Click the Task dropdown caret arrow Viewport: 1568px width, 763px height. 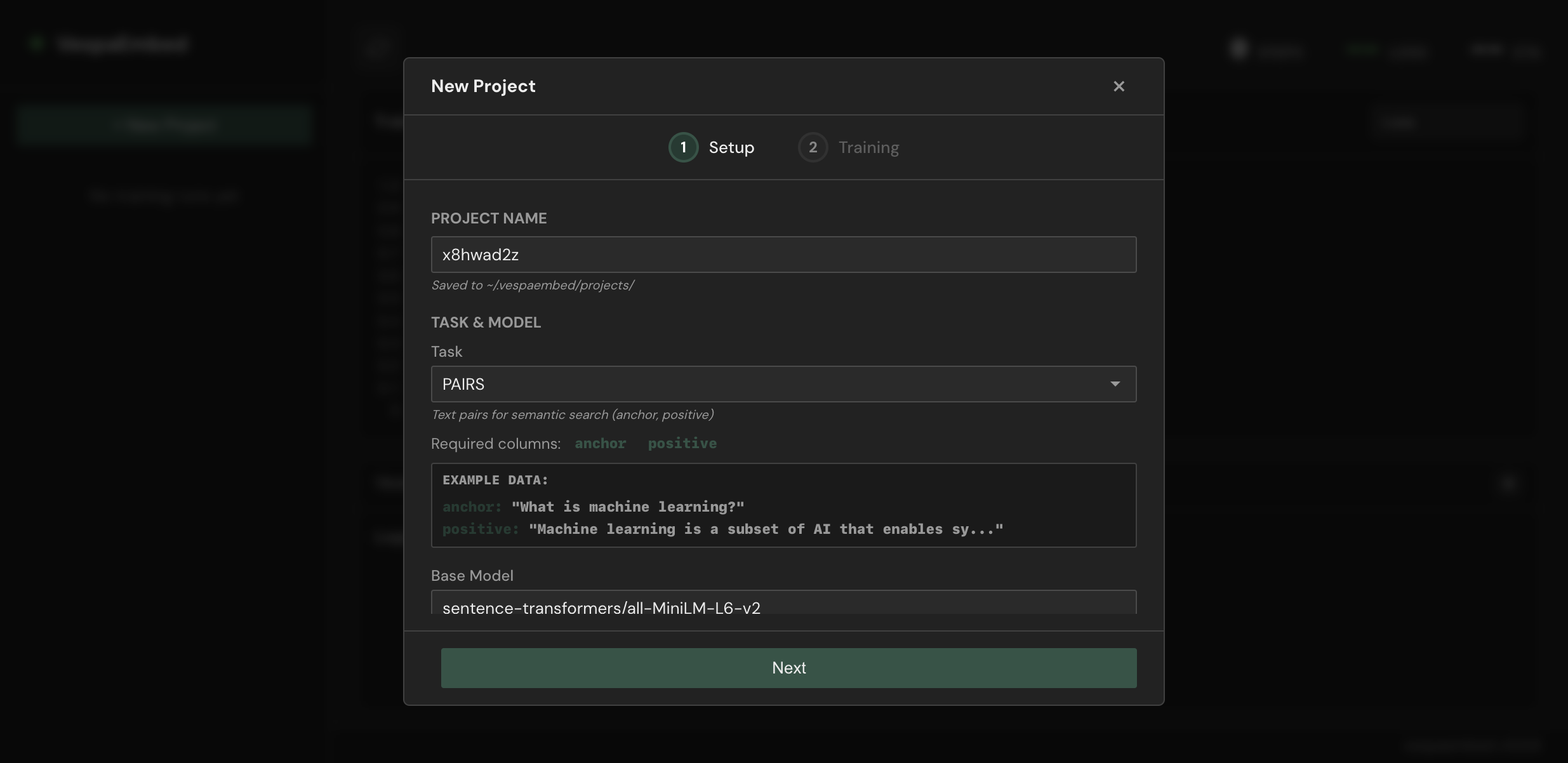1115,384
